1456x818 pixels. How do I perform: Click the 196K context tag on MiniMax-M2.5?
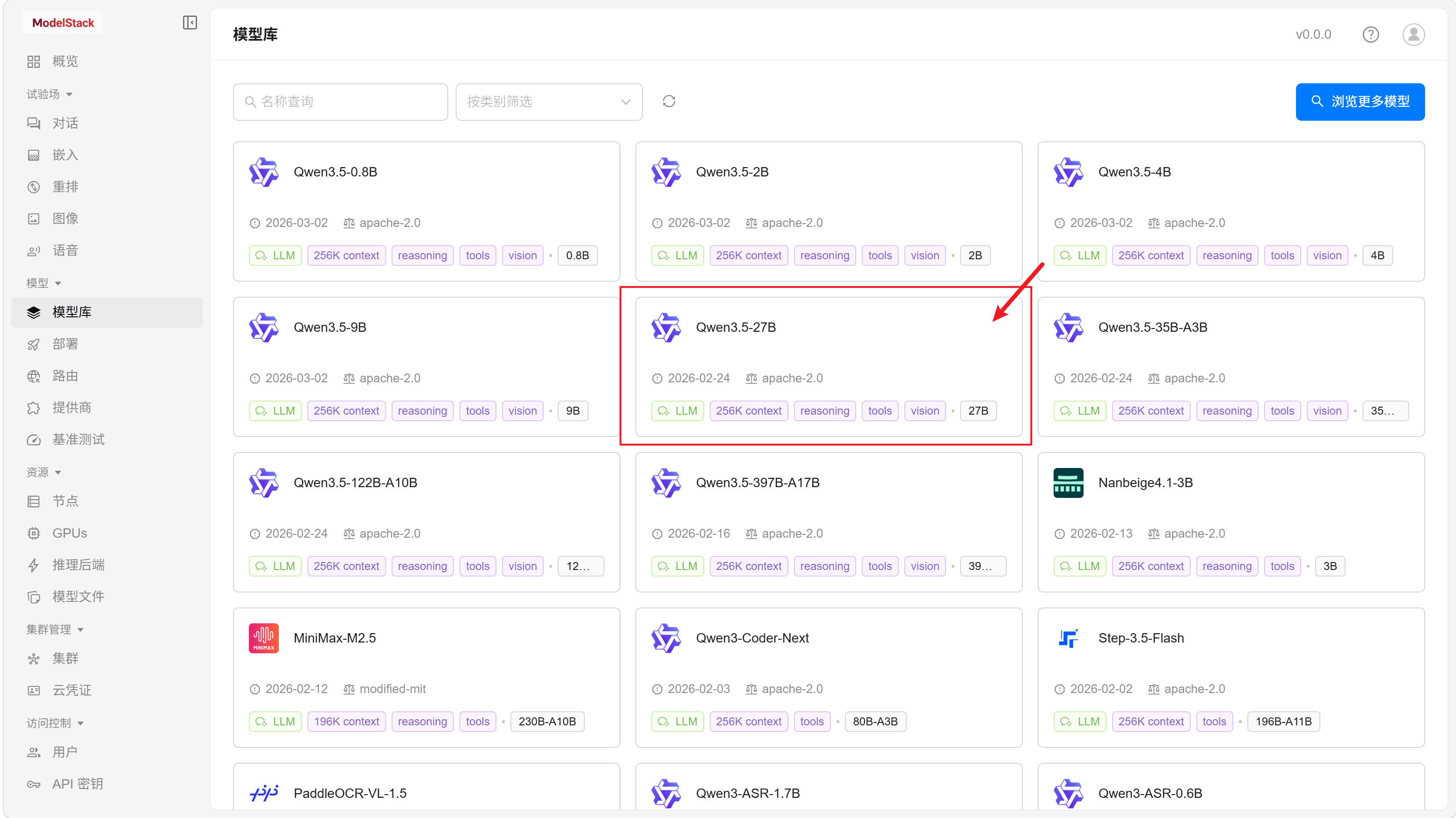click(347, 721)
